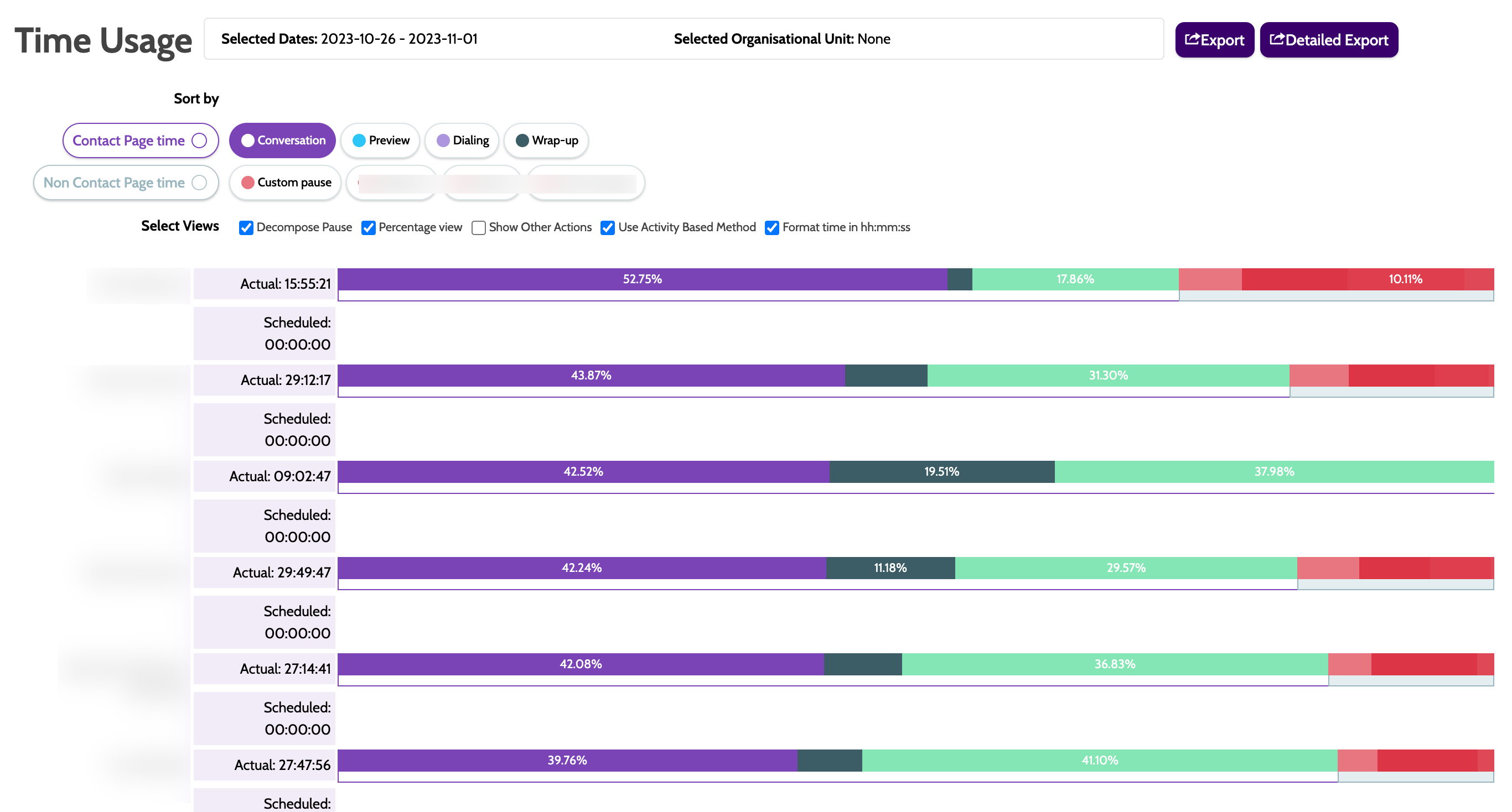Enable Show Other Actions checkbox
1512x812 pixels.
point(479,228)
